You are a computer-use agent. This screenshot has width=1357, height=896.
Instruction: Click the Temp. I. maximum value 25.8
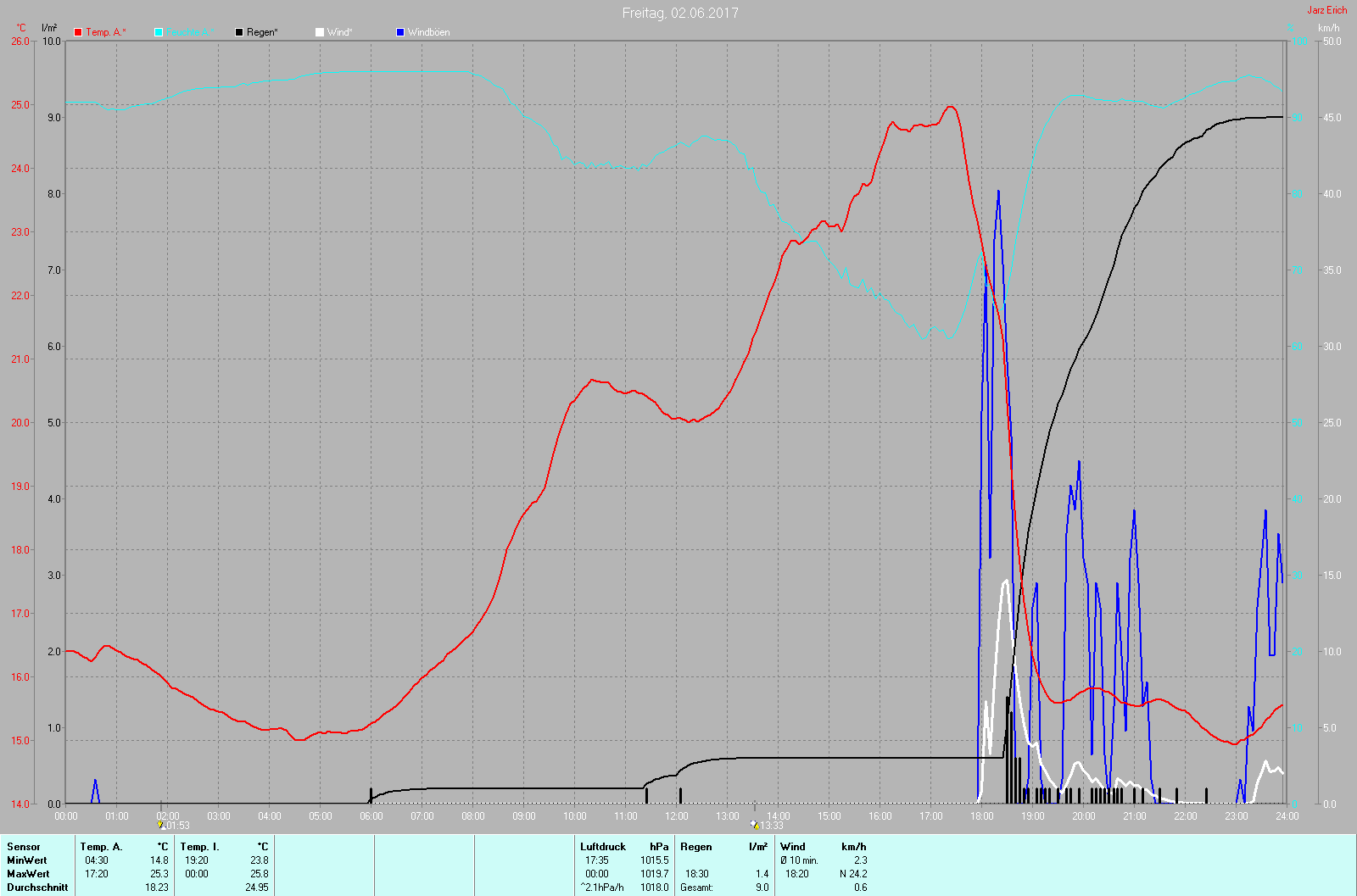point(260,874)
